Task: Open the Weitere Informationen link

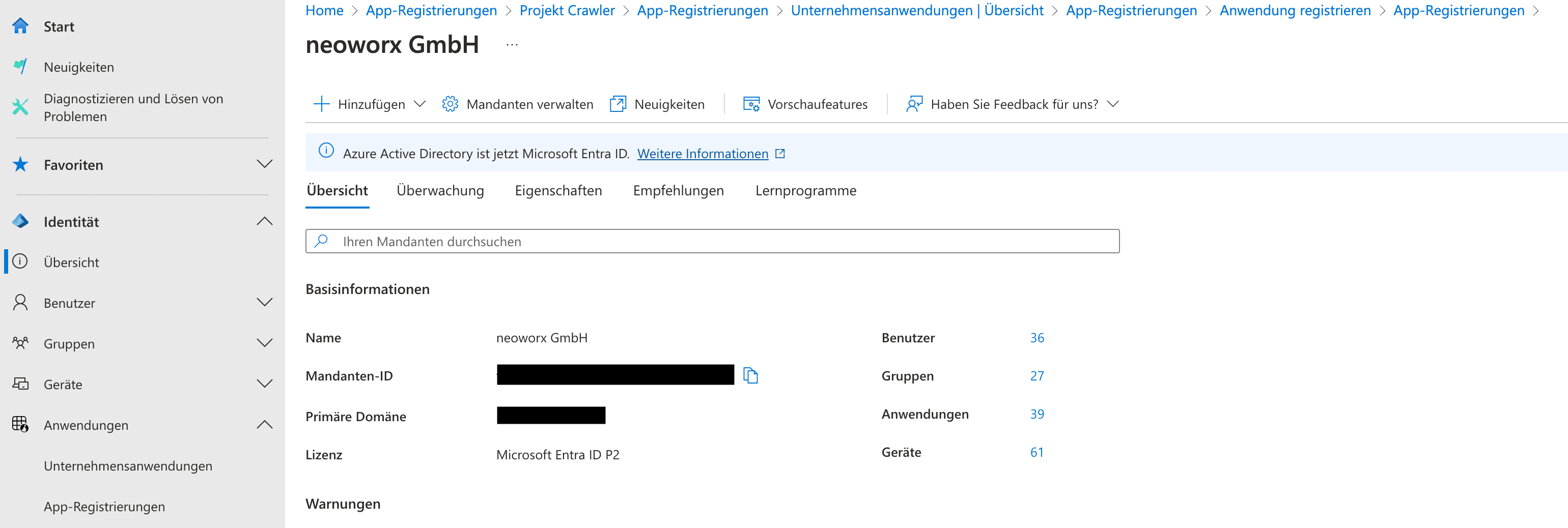Action: (703, 154)
